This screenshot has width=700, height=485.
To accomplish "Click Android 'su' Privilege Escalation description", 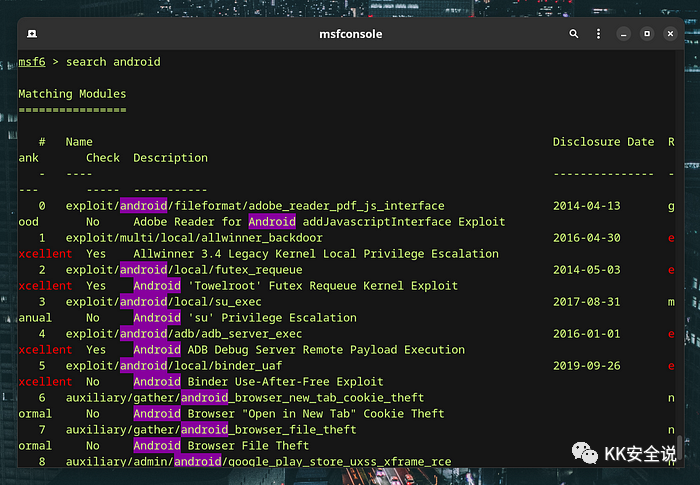I will point(245,318).
